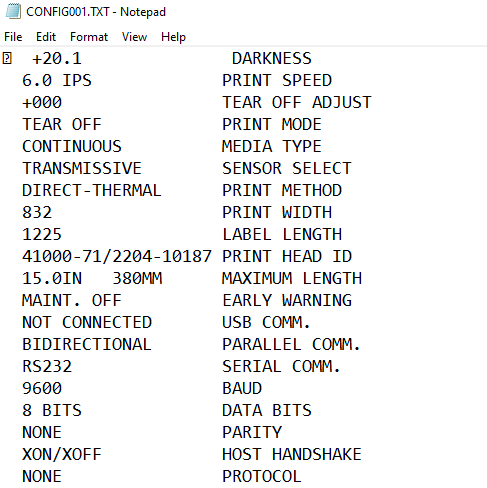
Task: Click the BIDIRECTIONAL value
Action: tap(87, 345)
